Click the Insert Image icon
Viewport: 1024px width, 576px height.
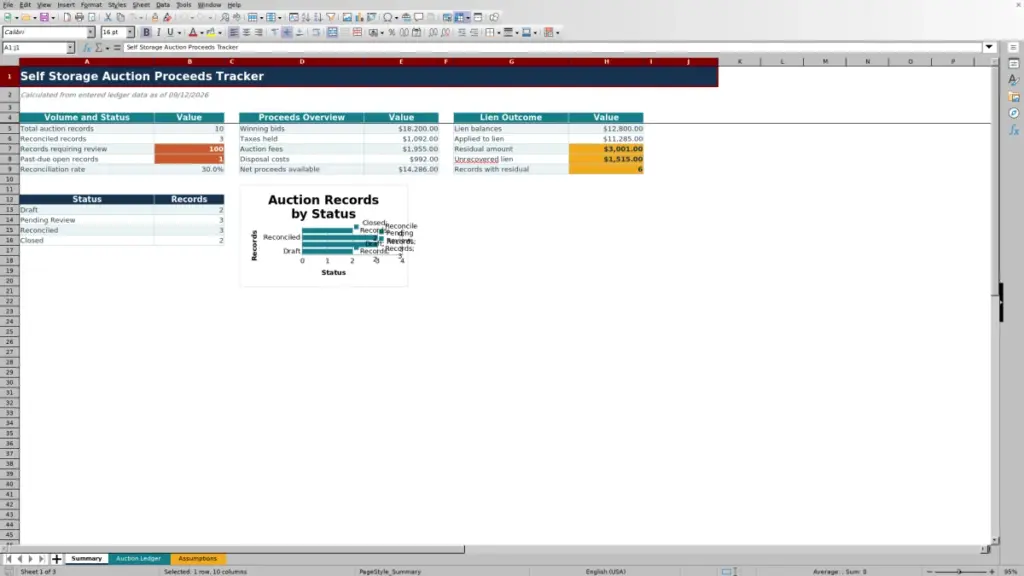pos(347,18)
